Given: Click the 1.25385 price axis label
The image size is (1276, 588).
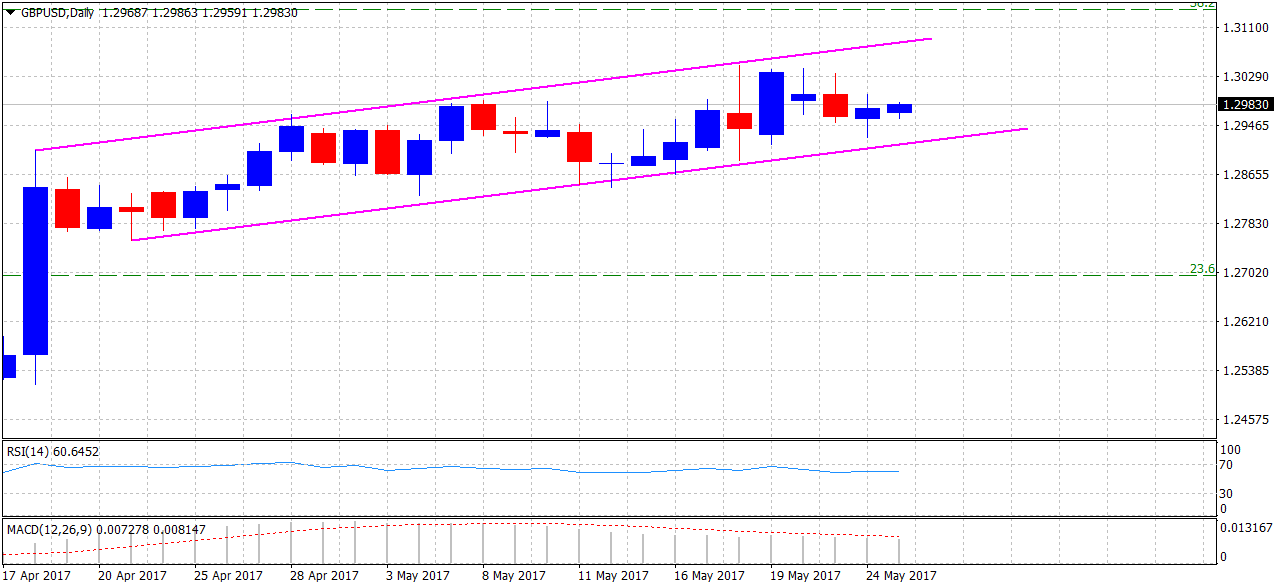Looking at the screenshot, I should point(1244,370).
